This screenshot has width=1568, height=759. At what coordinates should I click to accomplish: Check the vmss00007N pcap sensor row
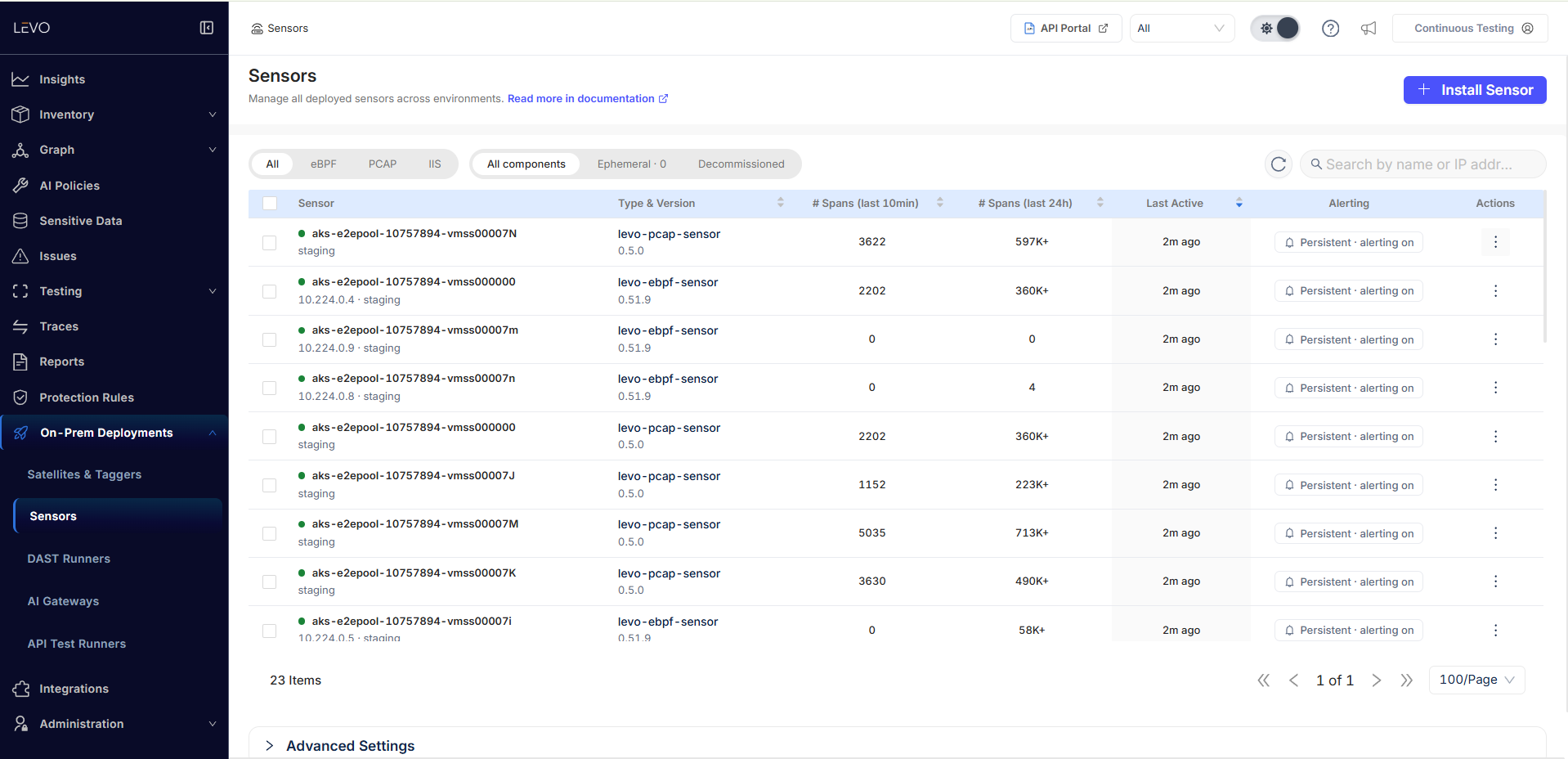click(269, 243)
